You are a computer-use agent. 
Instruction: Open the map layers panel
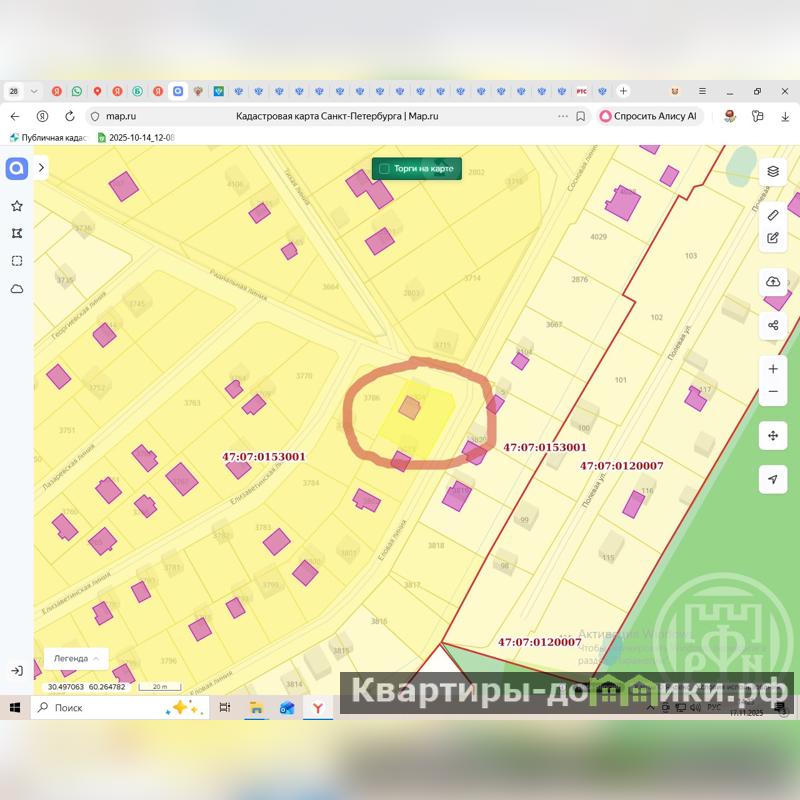(x=772, y=171)
